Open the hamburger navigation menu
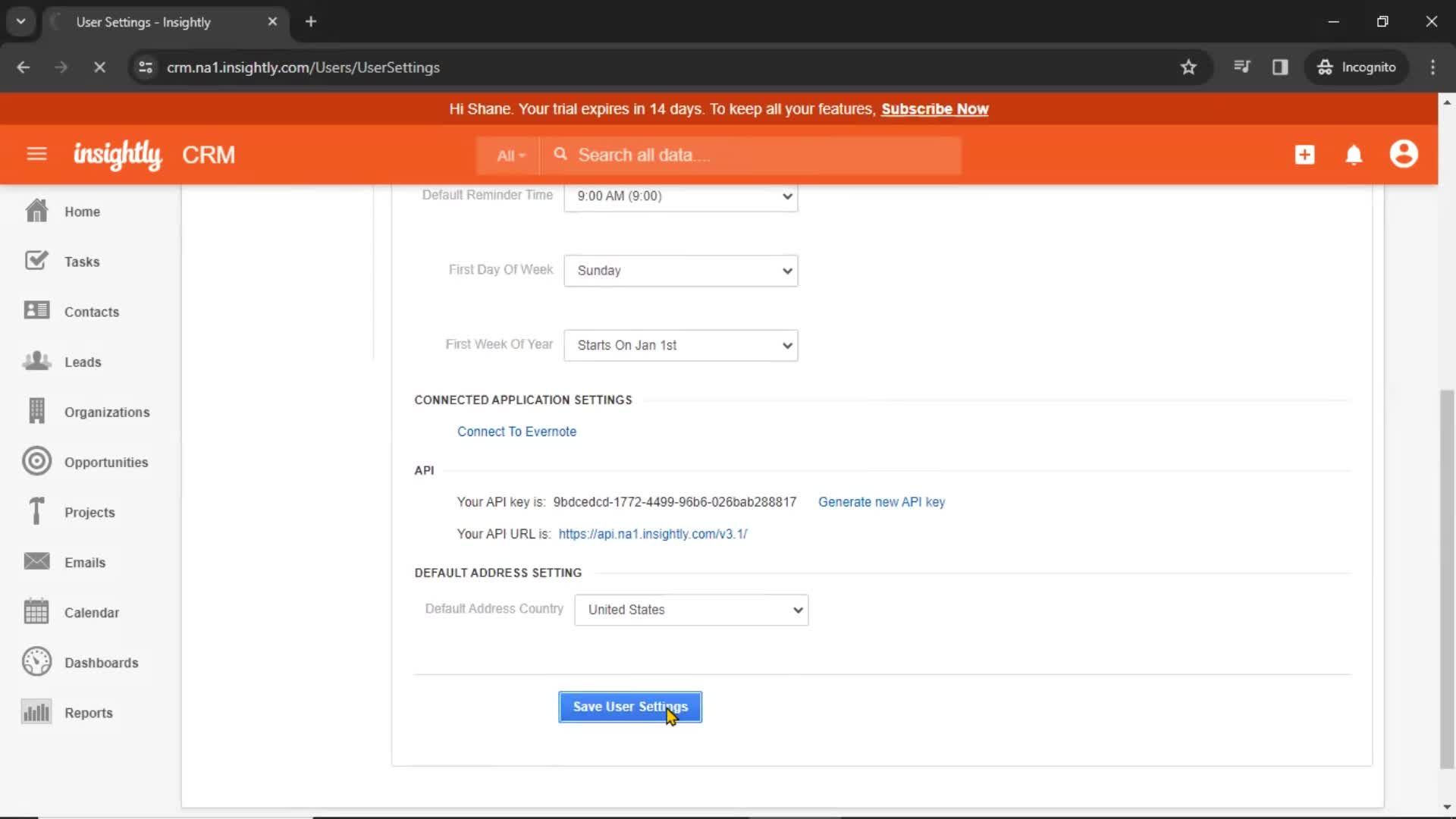Screen dimensions: 1456x819 click(x=36, y=155)
